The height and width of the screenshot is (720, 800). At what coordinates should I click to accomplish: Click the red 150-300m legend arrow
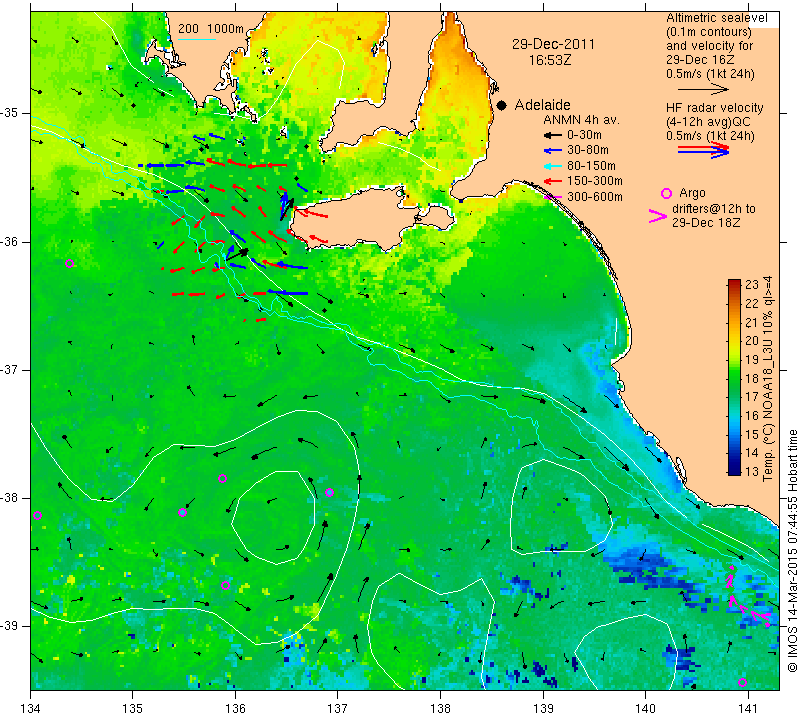point(552,181)
